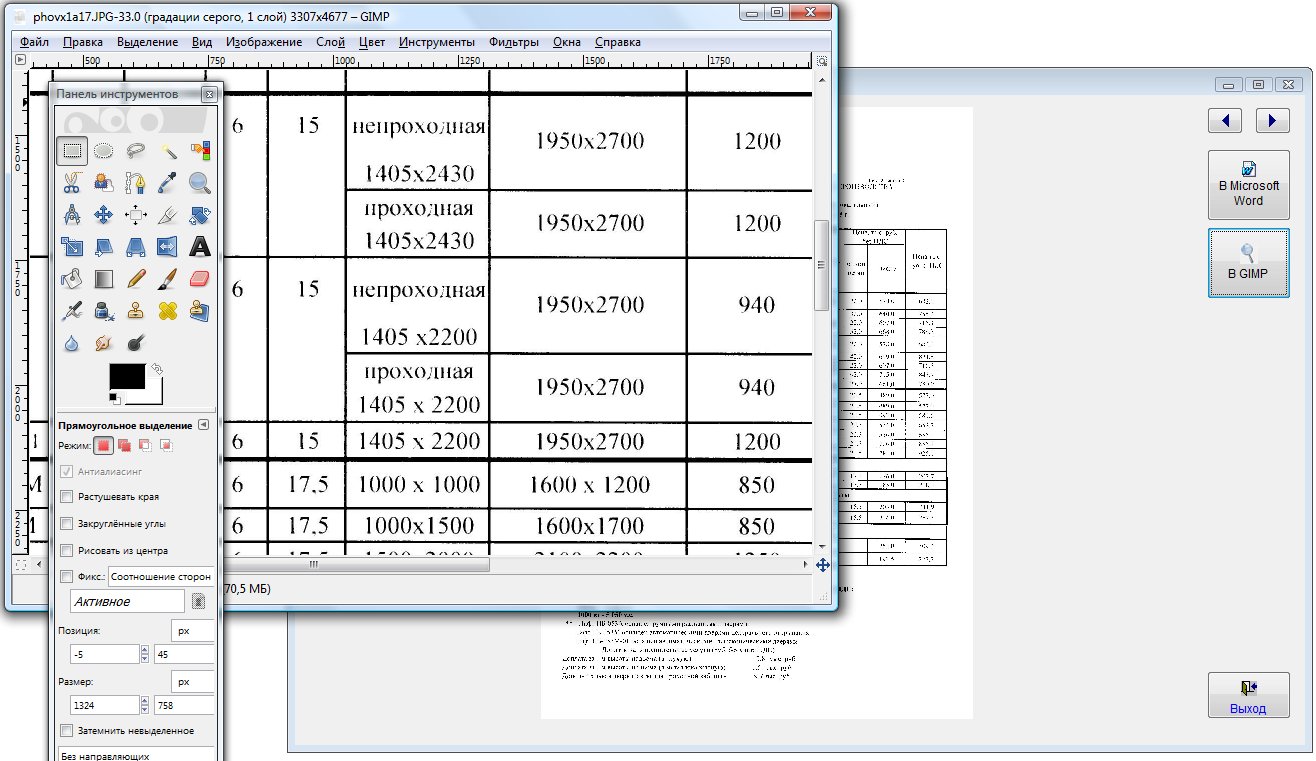The image size is (1316, 761).
Task: Select the Move tool
Action: (103, 215)
